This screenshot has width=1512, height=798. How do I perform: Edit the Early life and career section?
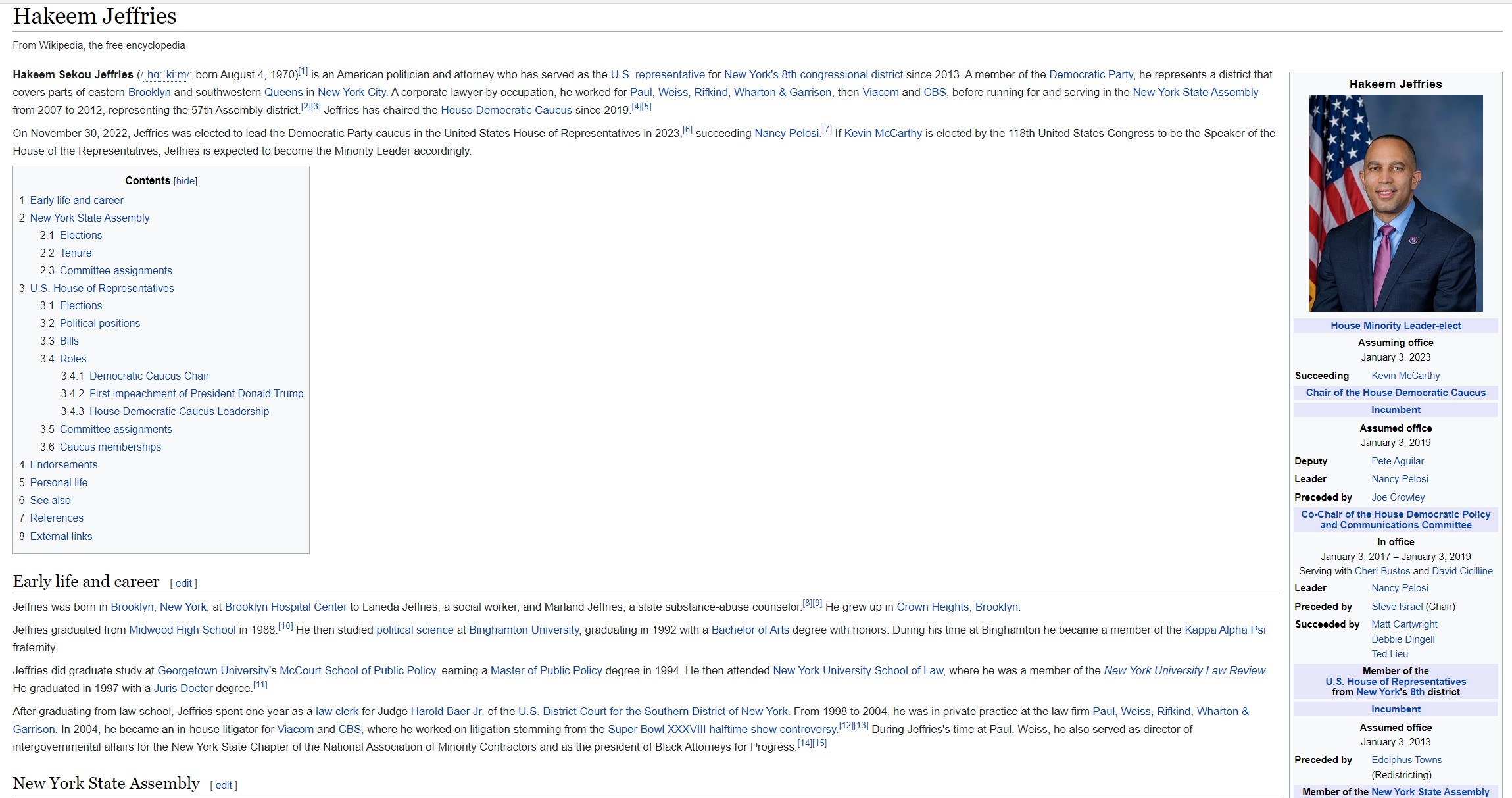183,583
